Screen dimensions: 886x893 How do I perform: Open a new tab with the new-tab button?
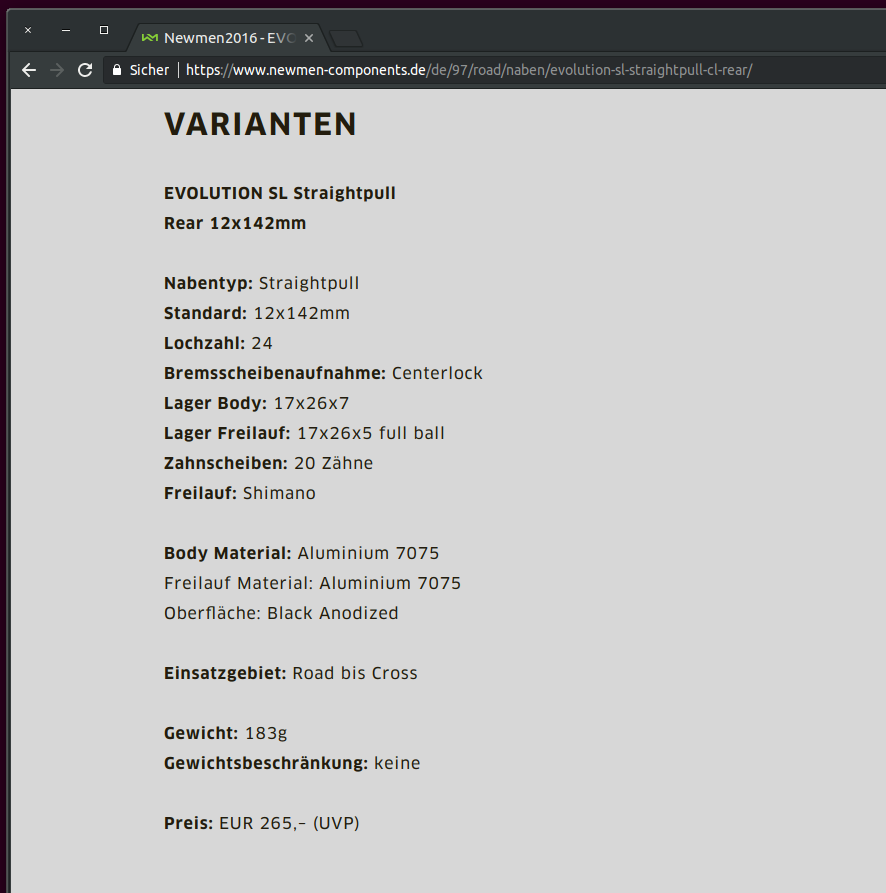pyautogui.click(x=346, y=39)
